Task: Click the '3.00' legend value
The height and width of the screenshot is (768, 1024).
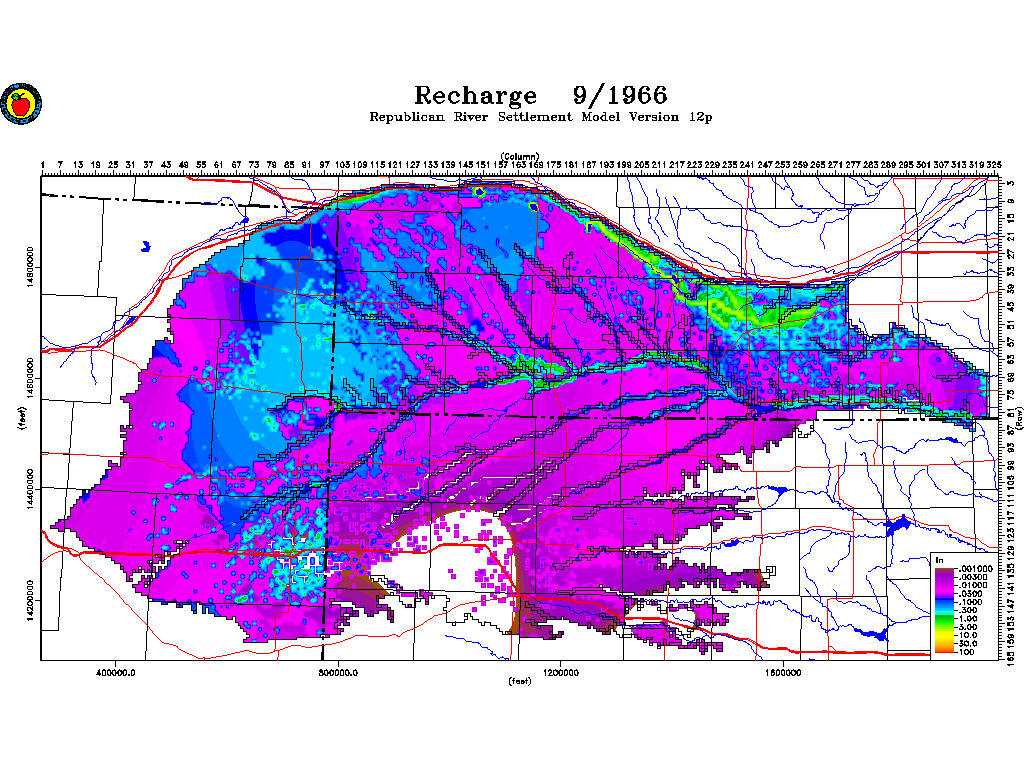Action: coord(968,627)
